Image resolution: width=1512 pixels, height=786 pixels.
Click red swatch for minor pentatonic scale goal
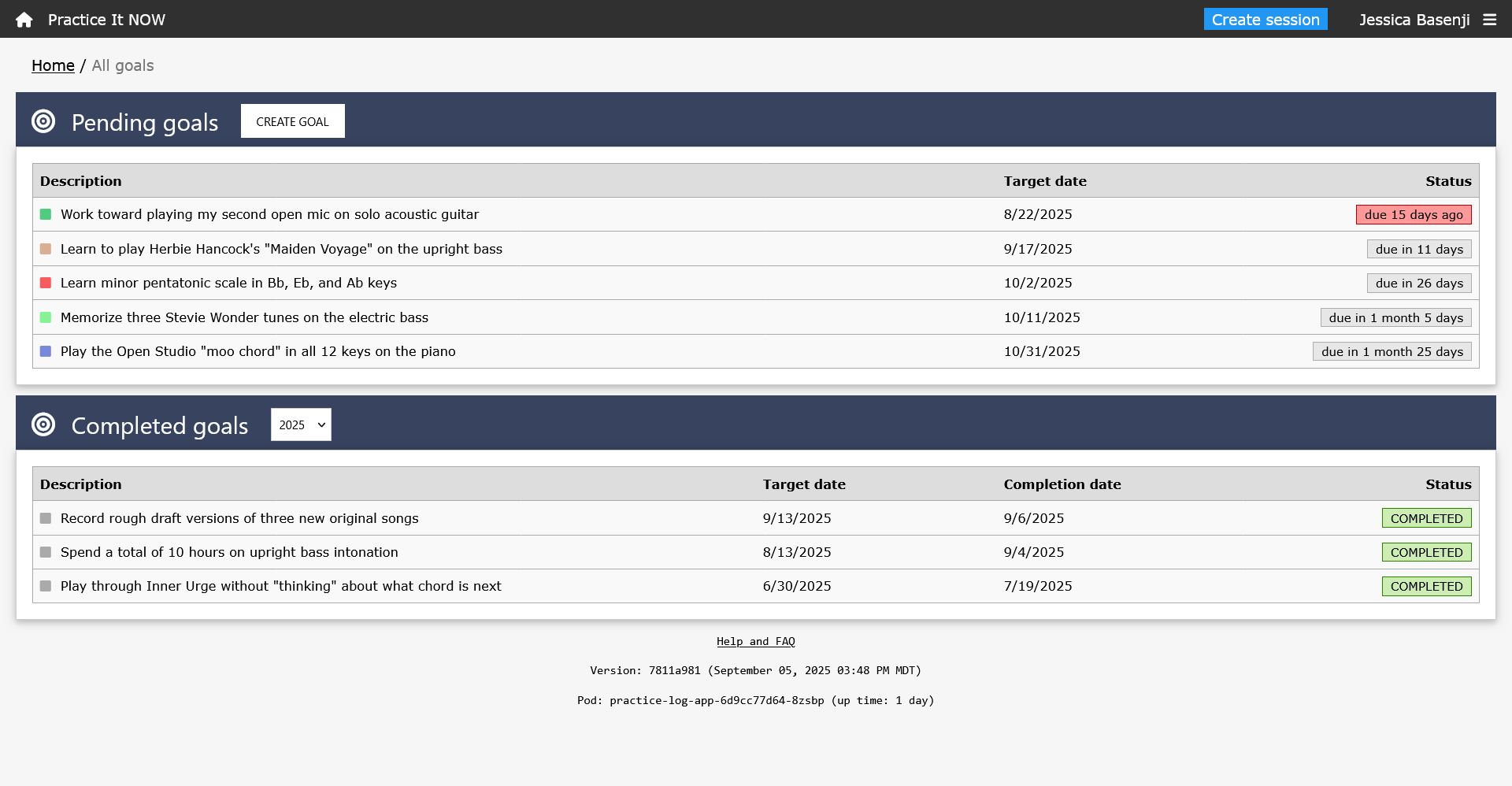(x=46, y=283)
